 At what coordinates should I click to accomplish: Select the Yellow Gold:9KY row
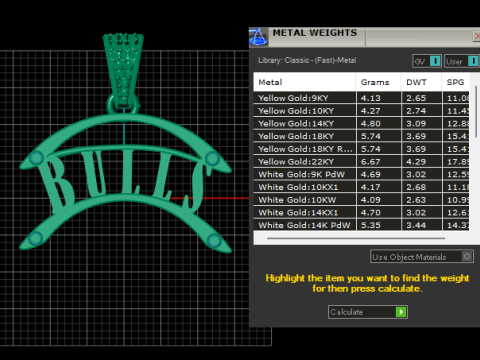click(x=361, y=98)
